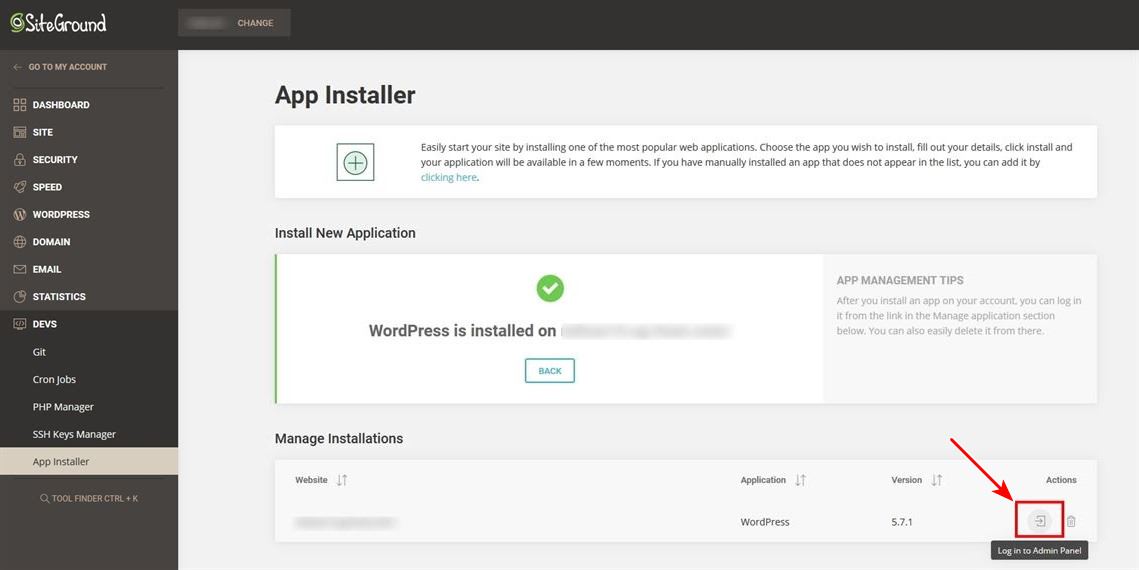Click the Domain globe icon
Image resolution: width=1139 pixels, height=570 pixels.
(20, 242)
